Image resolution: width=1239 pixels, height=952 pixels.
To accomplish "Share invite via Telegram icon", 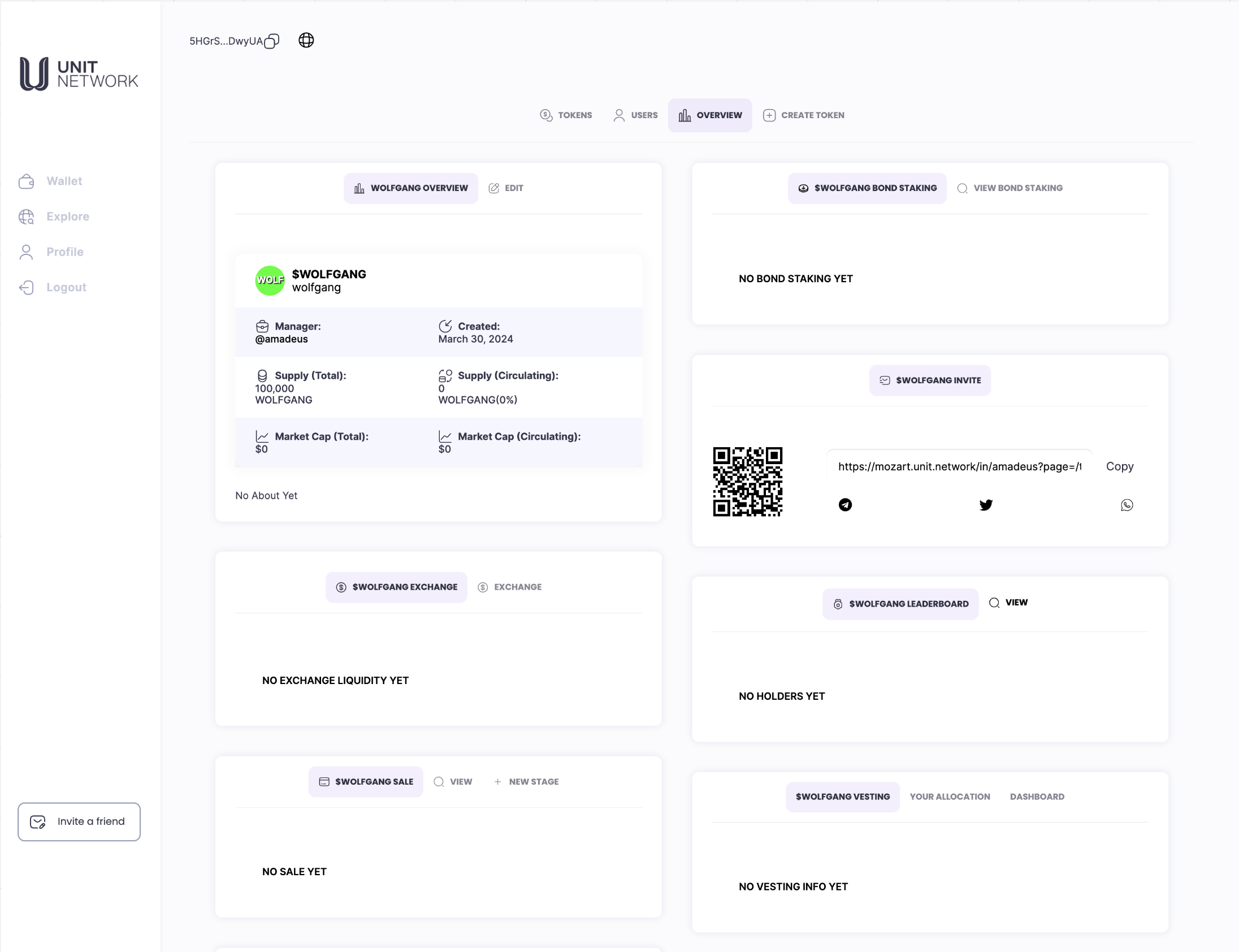I will click(x=844, y=505).
